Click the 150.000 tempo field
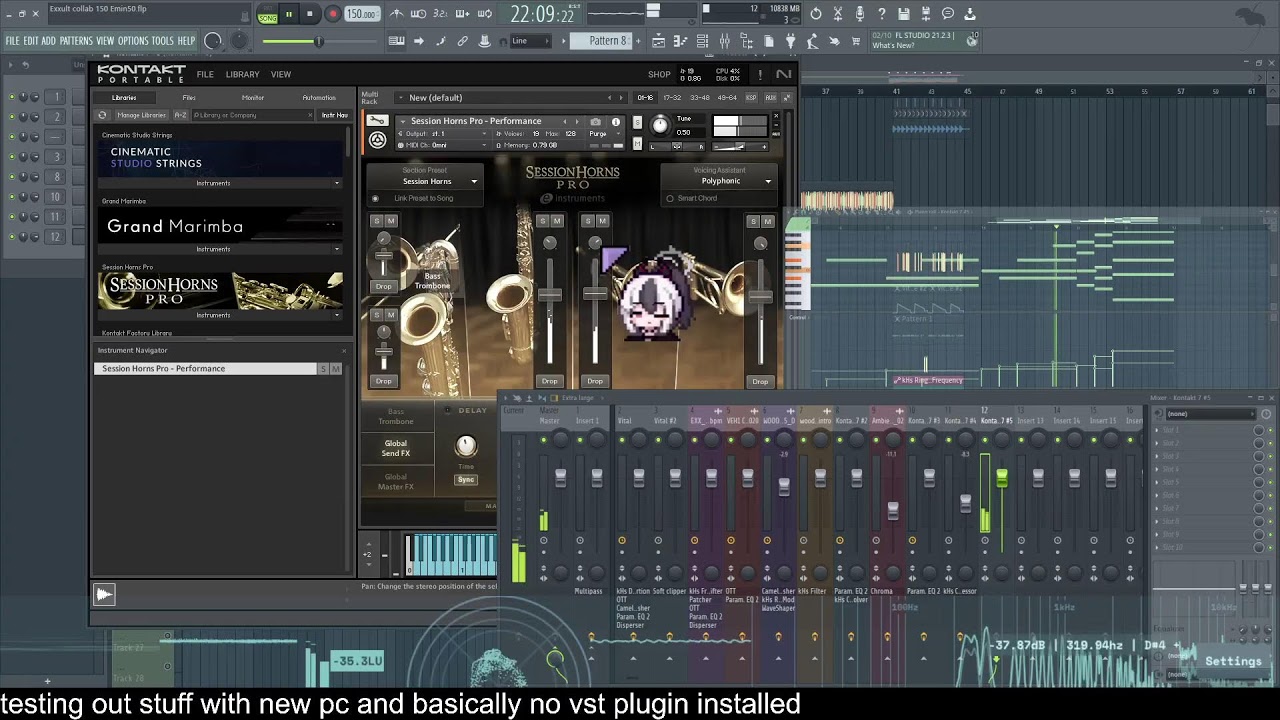1280x720 pixels. 361,14
